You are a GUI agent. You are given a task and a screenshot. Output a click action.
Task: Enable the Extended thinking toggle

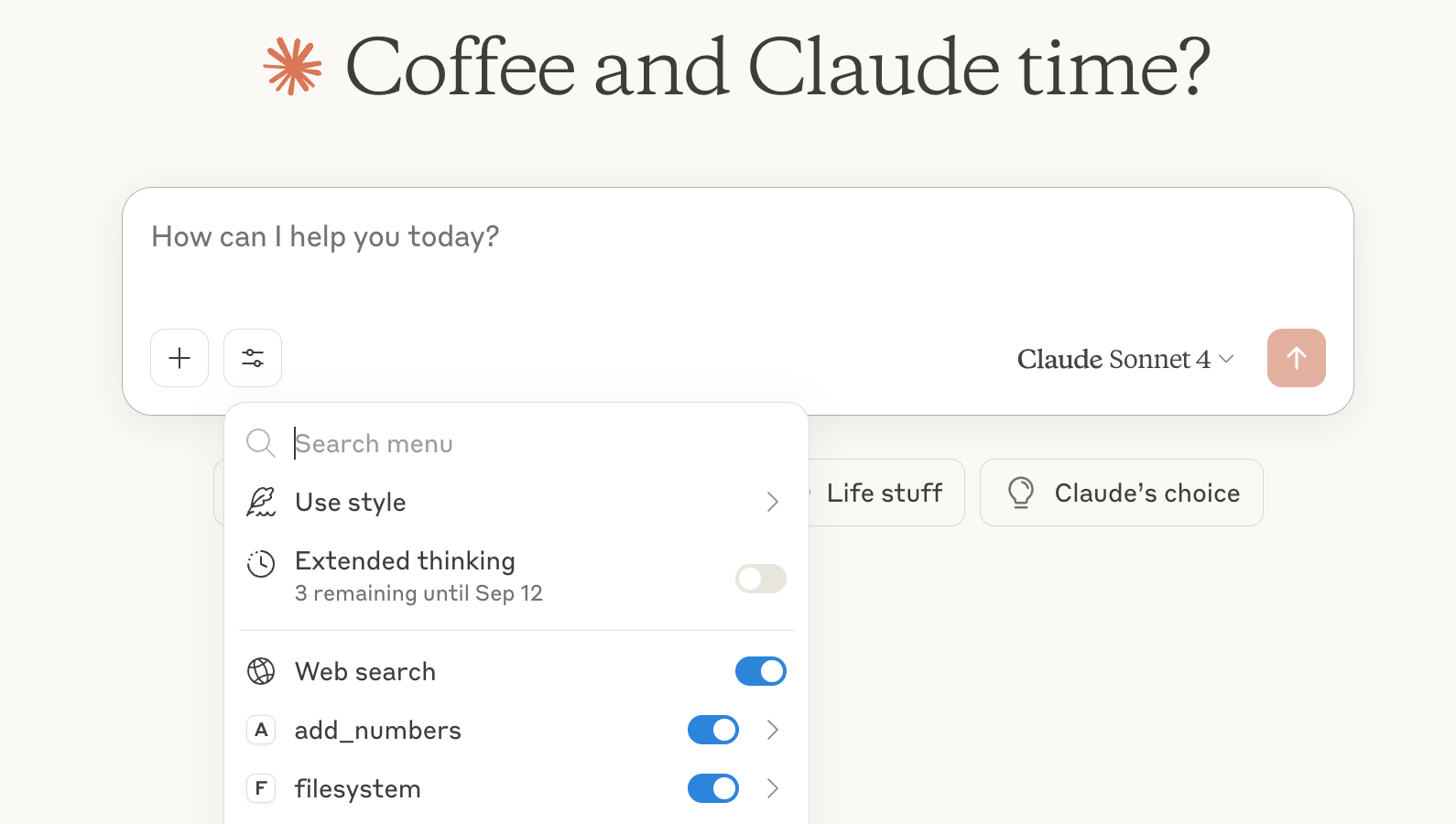pyautogui.click(x=761, y=579)
